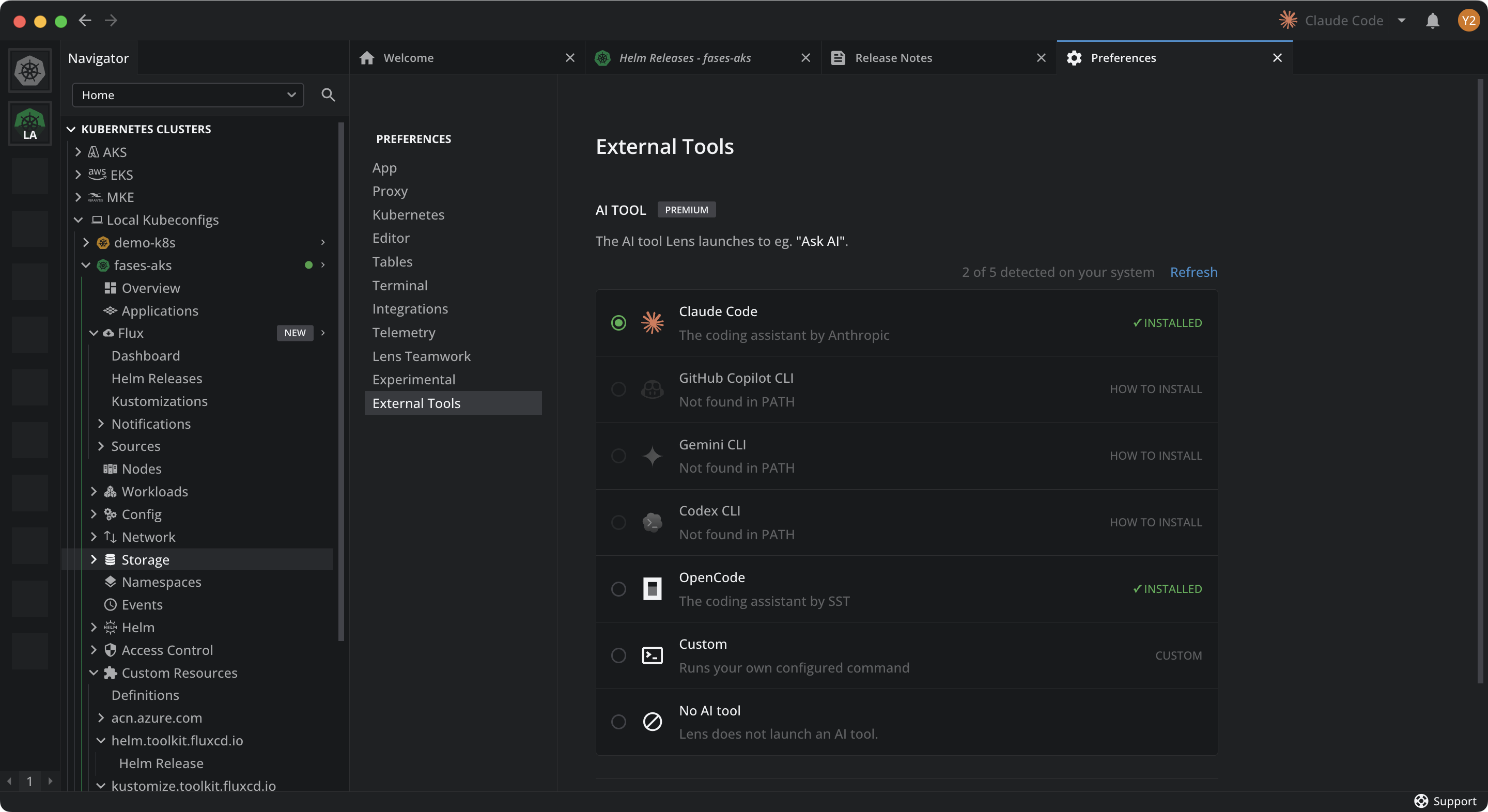Expand the Workloads tree node

point(94,491)
